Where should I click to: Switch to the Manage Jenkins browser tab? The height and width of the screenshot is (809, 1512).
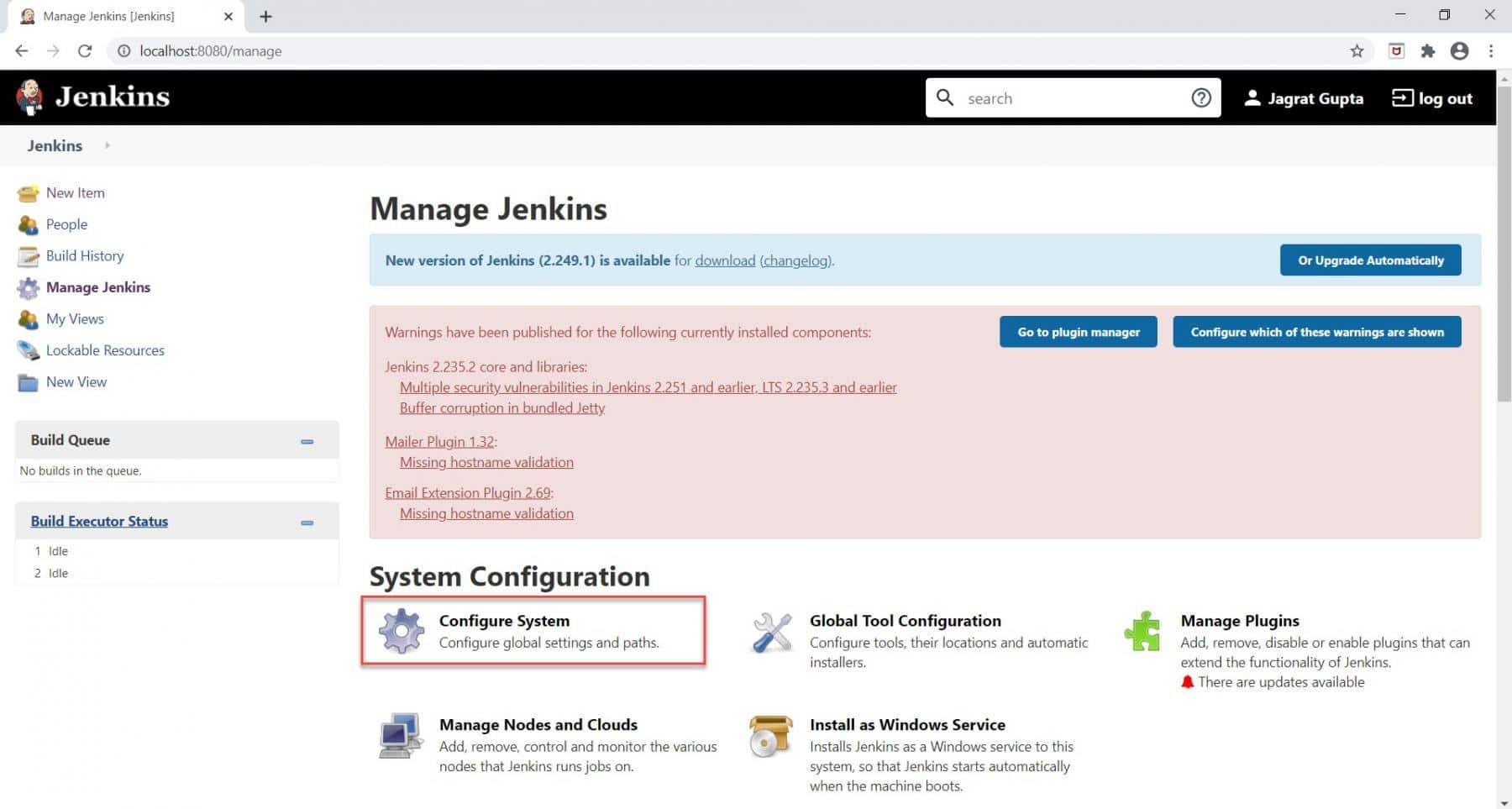126,17
